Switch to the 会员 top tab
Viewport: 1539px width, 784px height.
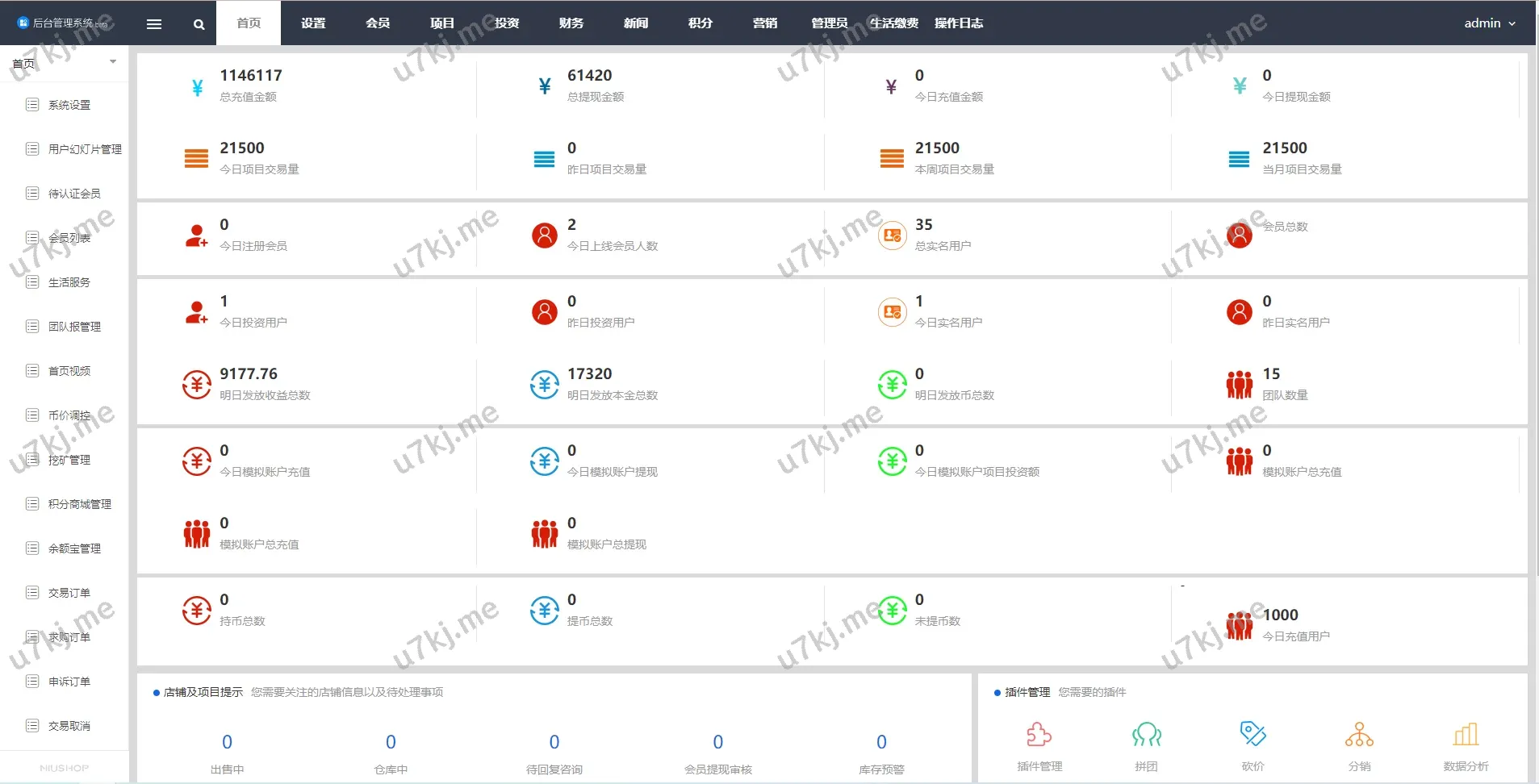[x=378, y=23]
